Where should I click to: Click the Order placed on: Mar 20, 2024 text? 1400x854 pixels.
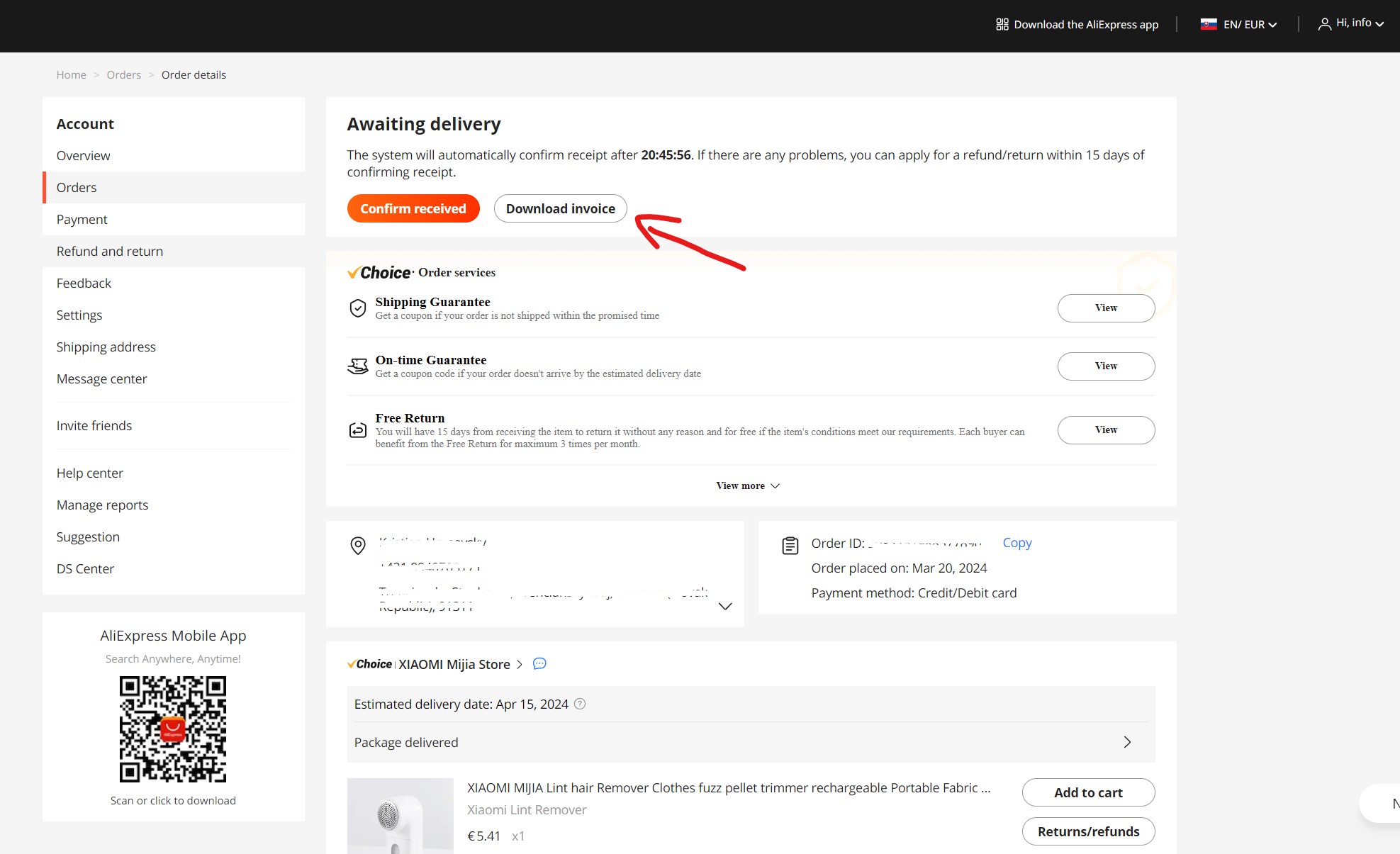tap(900, 568)
